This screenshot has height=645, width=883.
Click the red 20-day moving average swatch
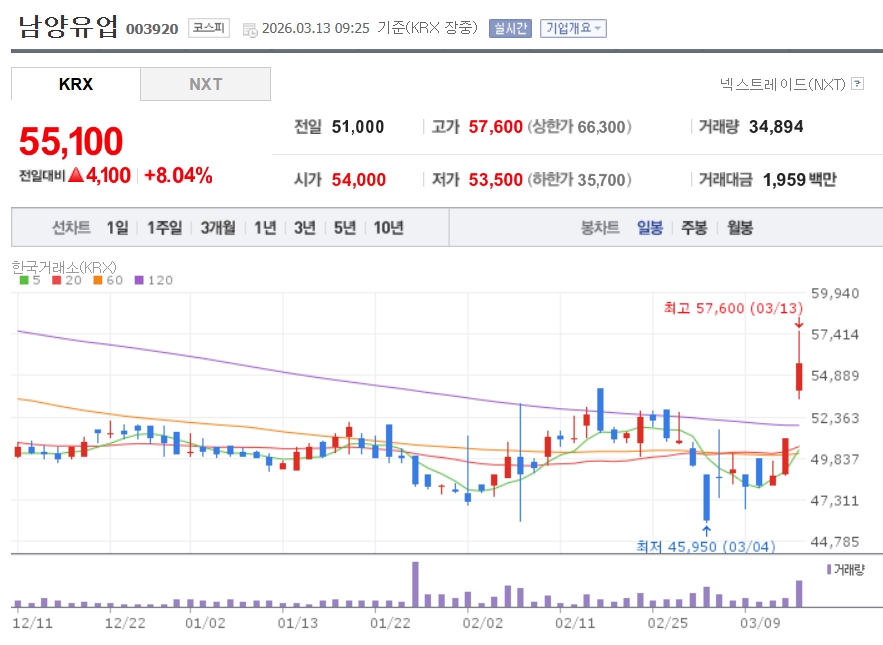(x=56, y=280)
